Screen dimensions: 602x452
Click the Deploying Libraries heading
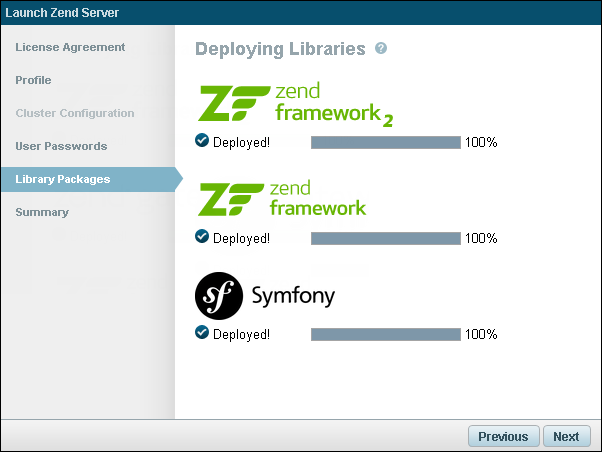280,49
